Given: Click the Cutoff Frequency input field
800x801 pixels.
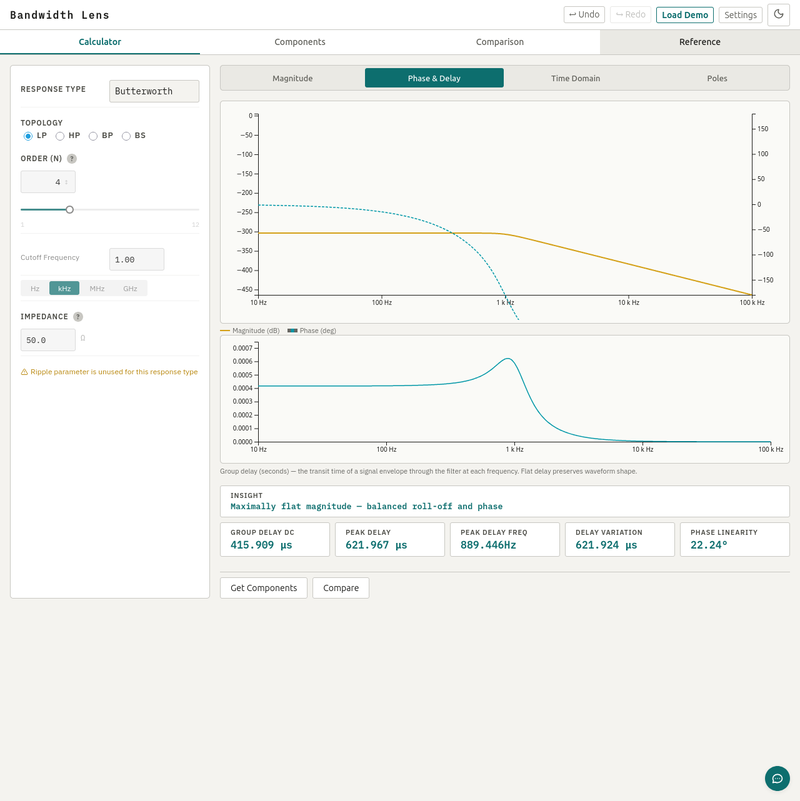Looking at the screenshot, I should (137, 260).
